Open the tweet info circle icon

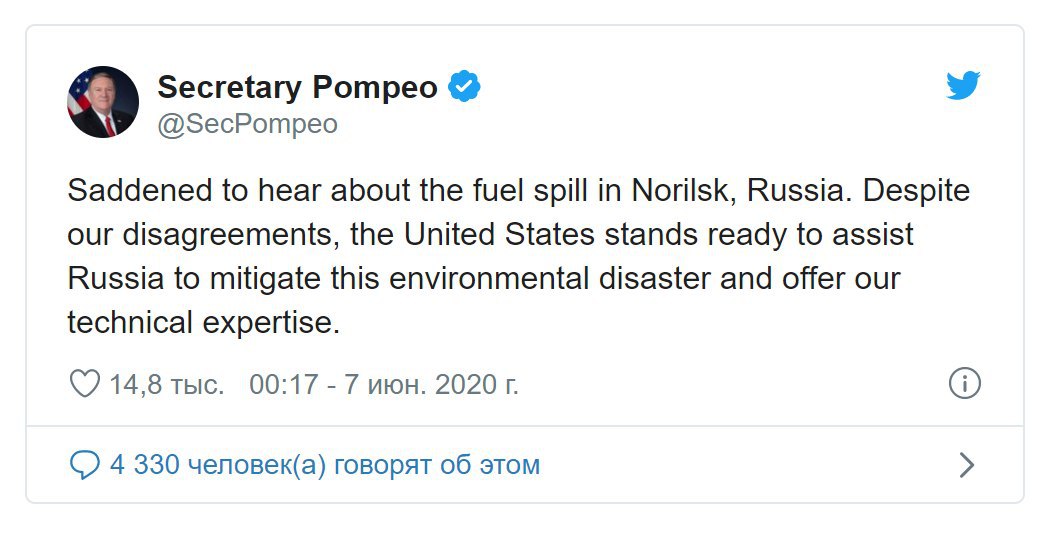[964, 383]
